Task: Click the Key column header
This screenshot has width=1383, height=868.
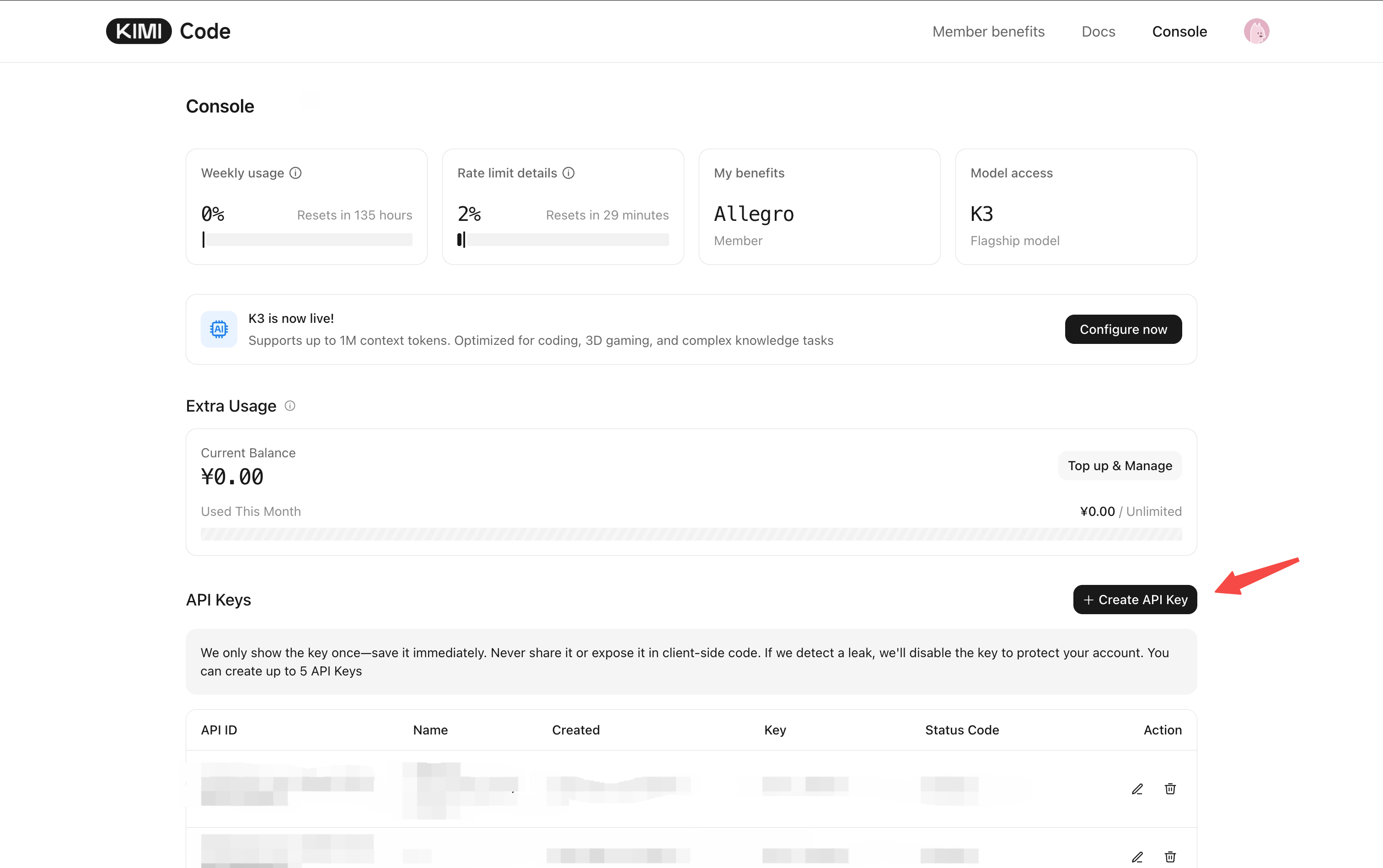Action: click(775, 730)
